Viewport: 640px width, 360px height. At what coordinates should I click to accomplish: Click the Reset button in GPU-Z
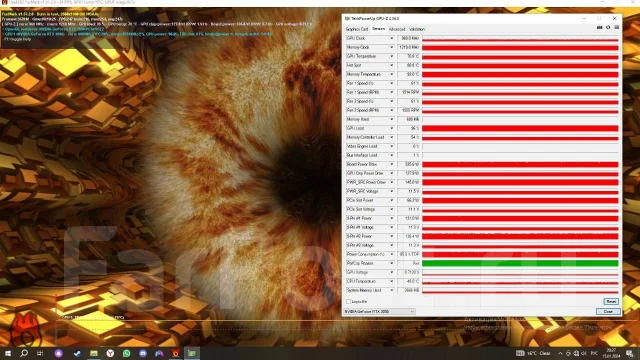click(x=611, y=301)
